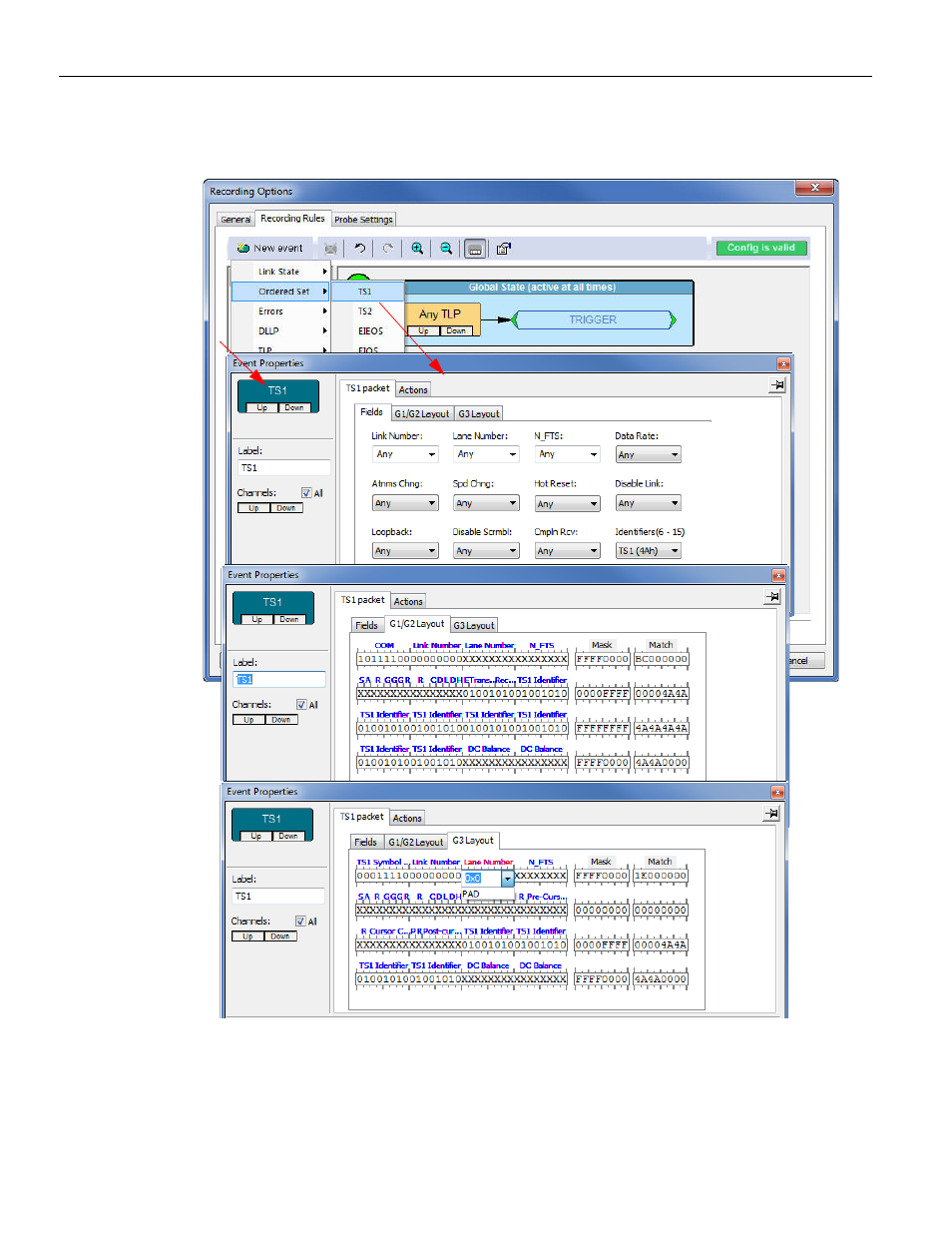Click the properties icon after view mode button
Image resolution: width=952 pixels, height=1233 pixels.
coord(504,249)
